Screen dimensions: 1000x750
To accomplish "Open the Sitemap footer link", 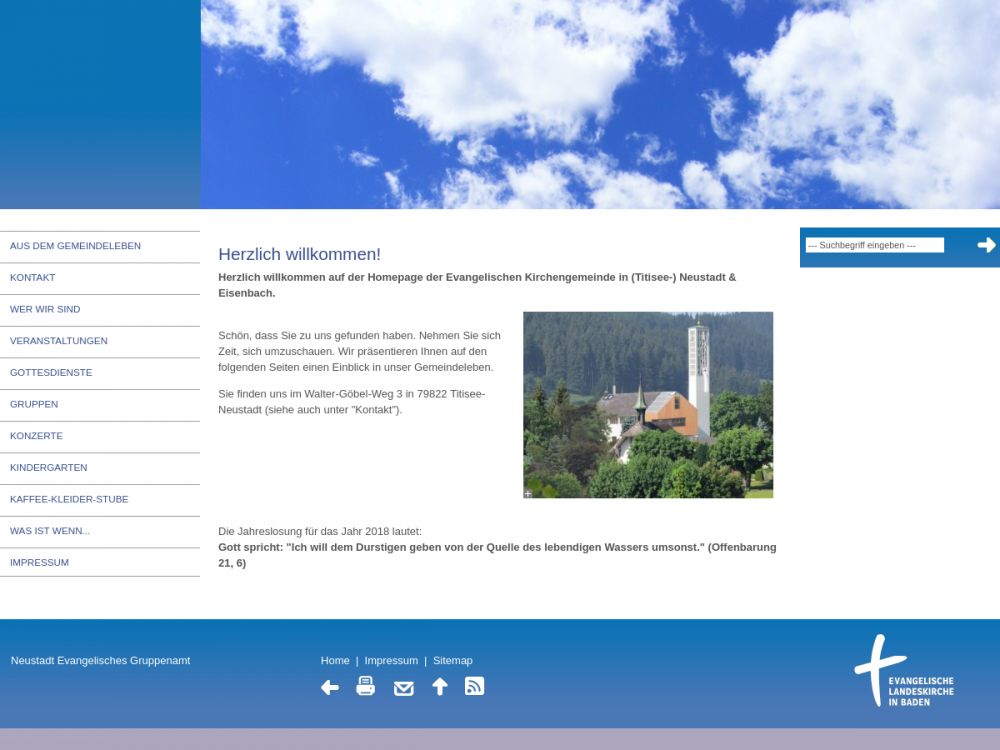I will 453,661.
